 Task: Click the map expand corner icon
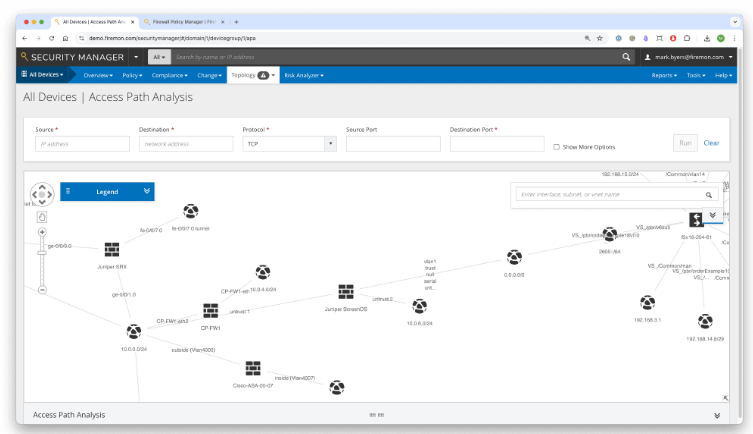point(725,398)
